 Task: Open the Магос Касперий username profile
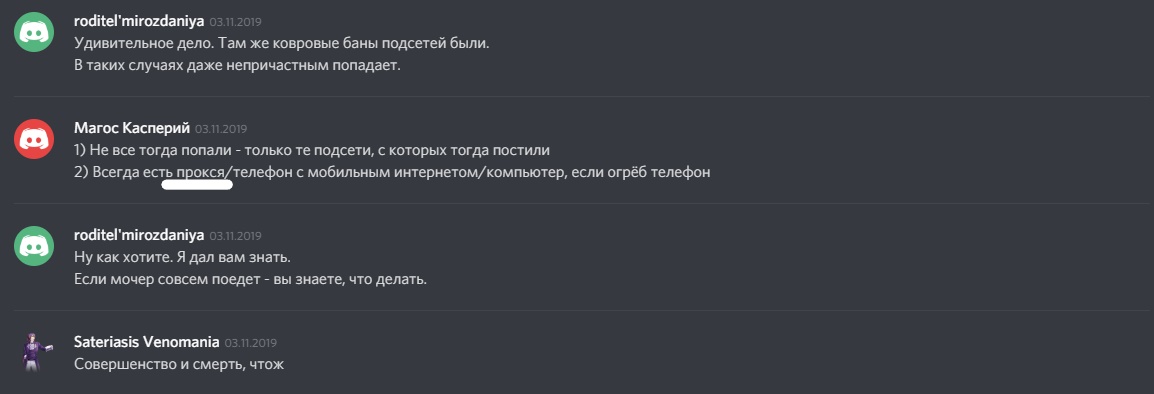point(132,128)
